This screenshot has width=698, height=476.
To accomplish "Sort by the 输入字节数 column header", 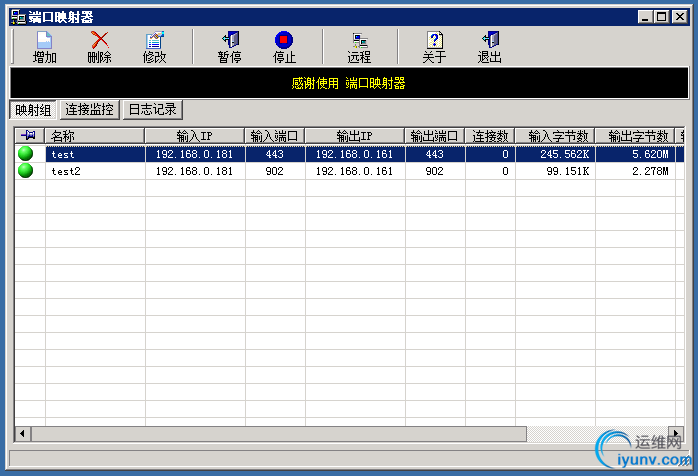I will point(555,136).
